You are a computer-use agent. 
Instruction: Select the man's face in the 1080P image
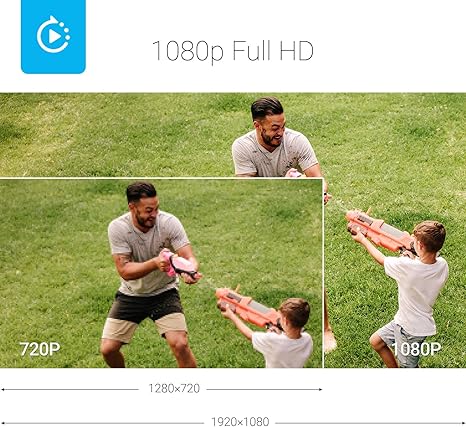[x=272, y=131]
